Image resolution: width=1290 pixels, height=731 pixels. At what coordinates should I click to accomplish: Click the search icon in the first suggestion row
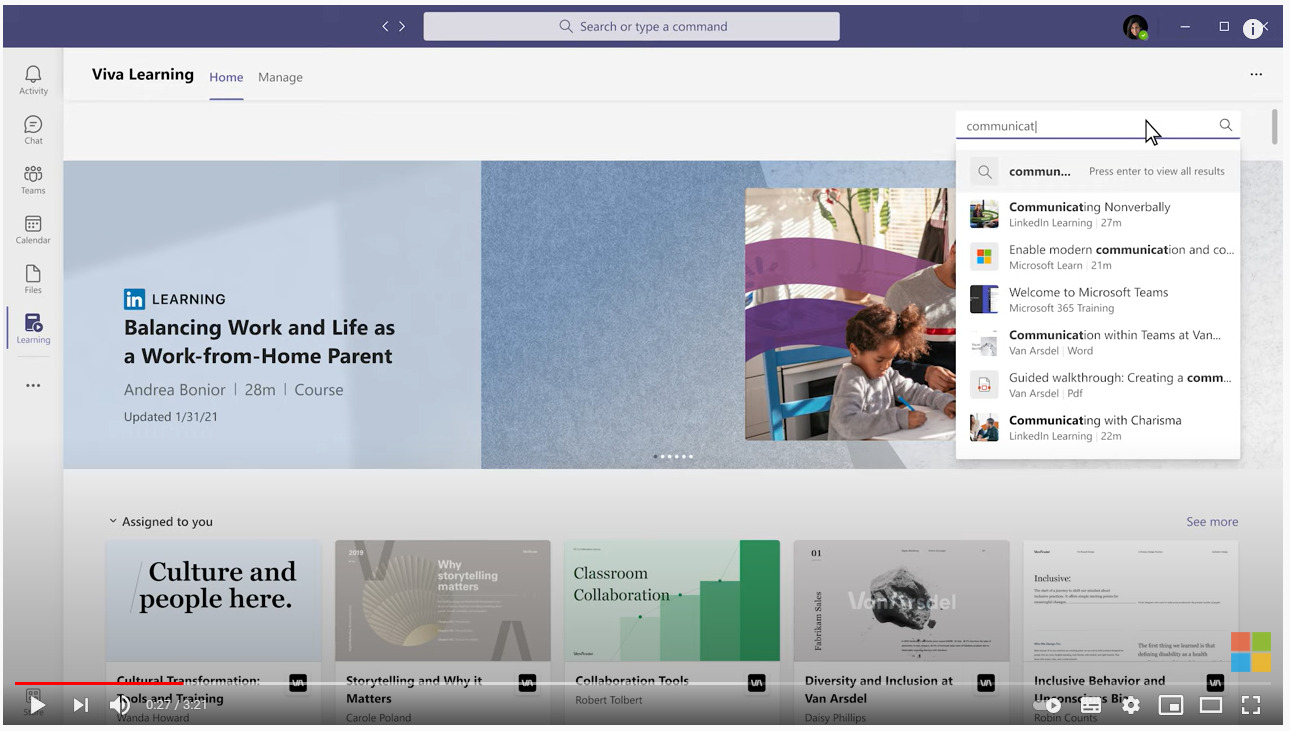click(985, 172)
